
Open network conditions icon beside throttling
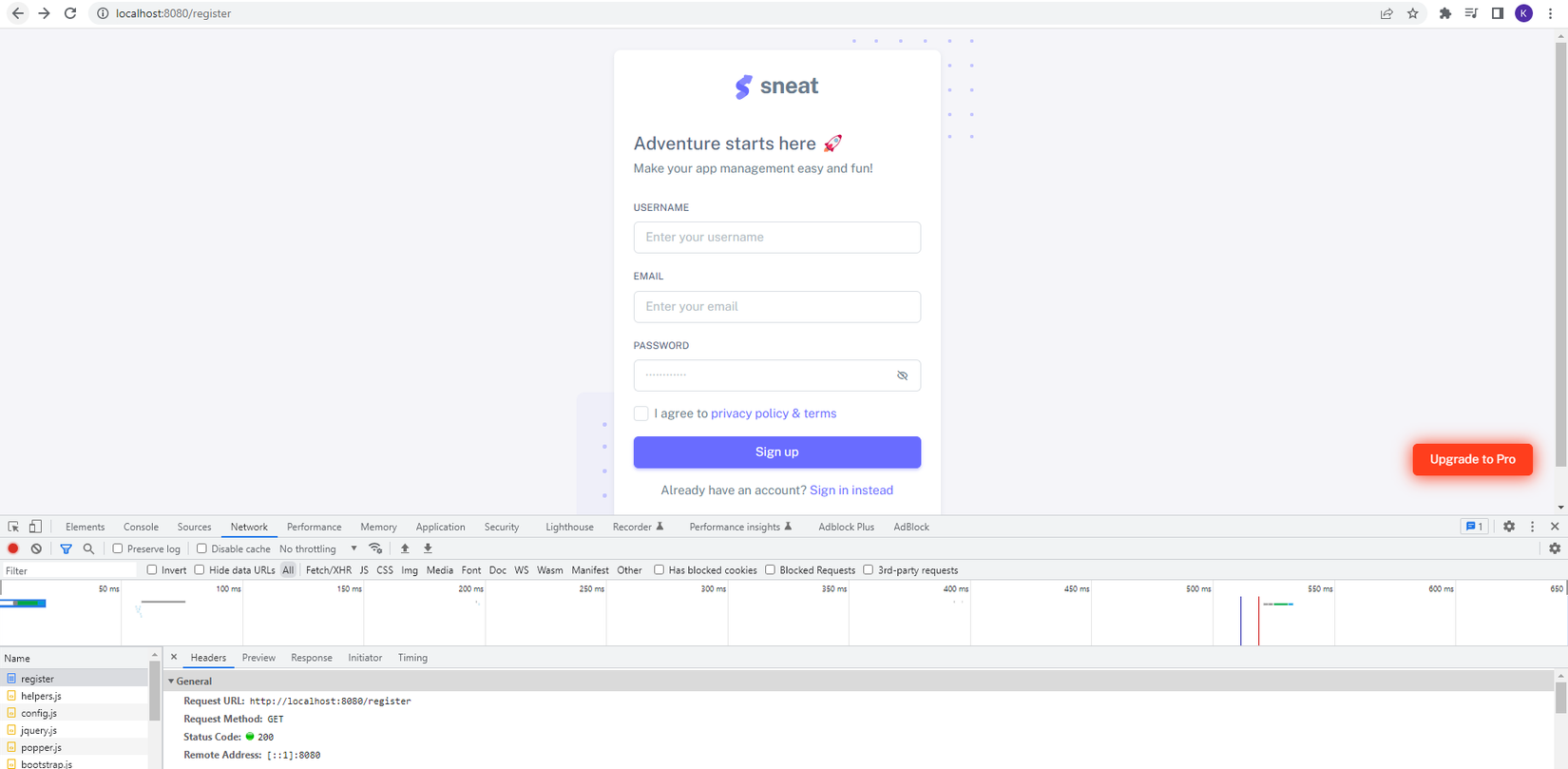point(375,548)
